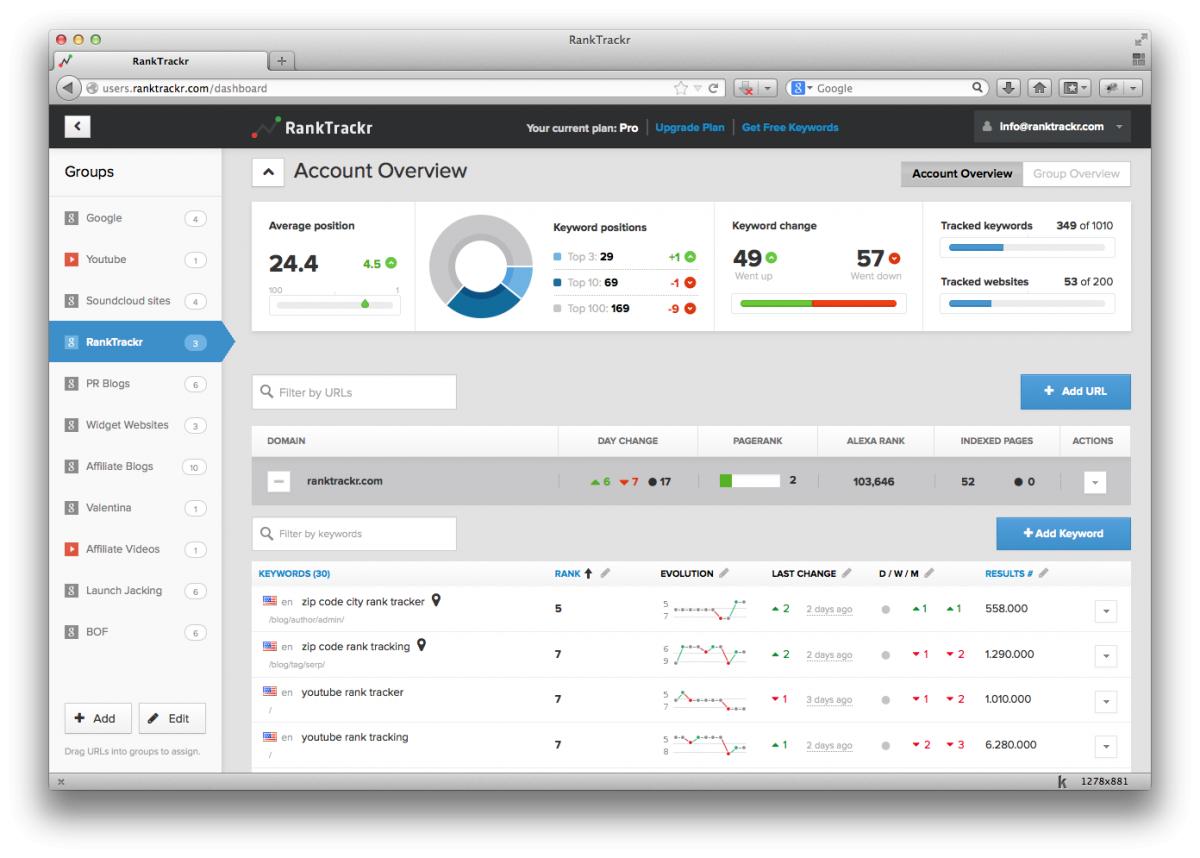Select the Valentina group
Viewport: 1200px width, 858px height.
[x=135, y=508]
